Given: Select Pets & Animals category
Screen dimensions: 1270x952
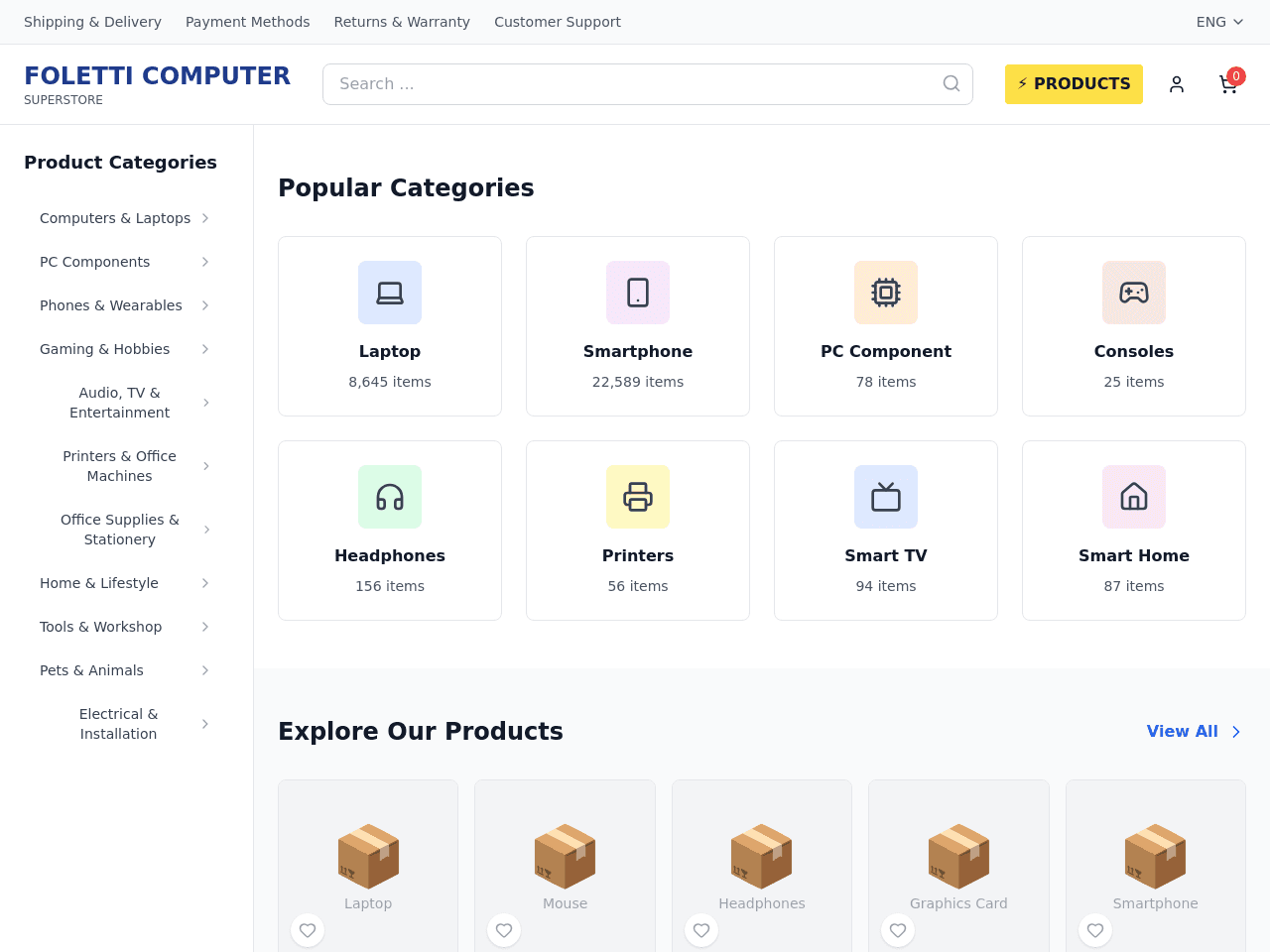Looking at the screenshot, I should (x=91, y=670).
